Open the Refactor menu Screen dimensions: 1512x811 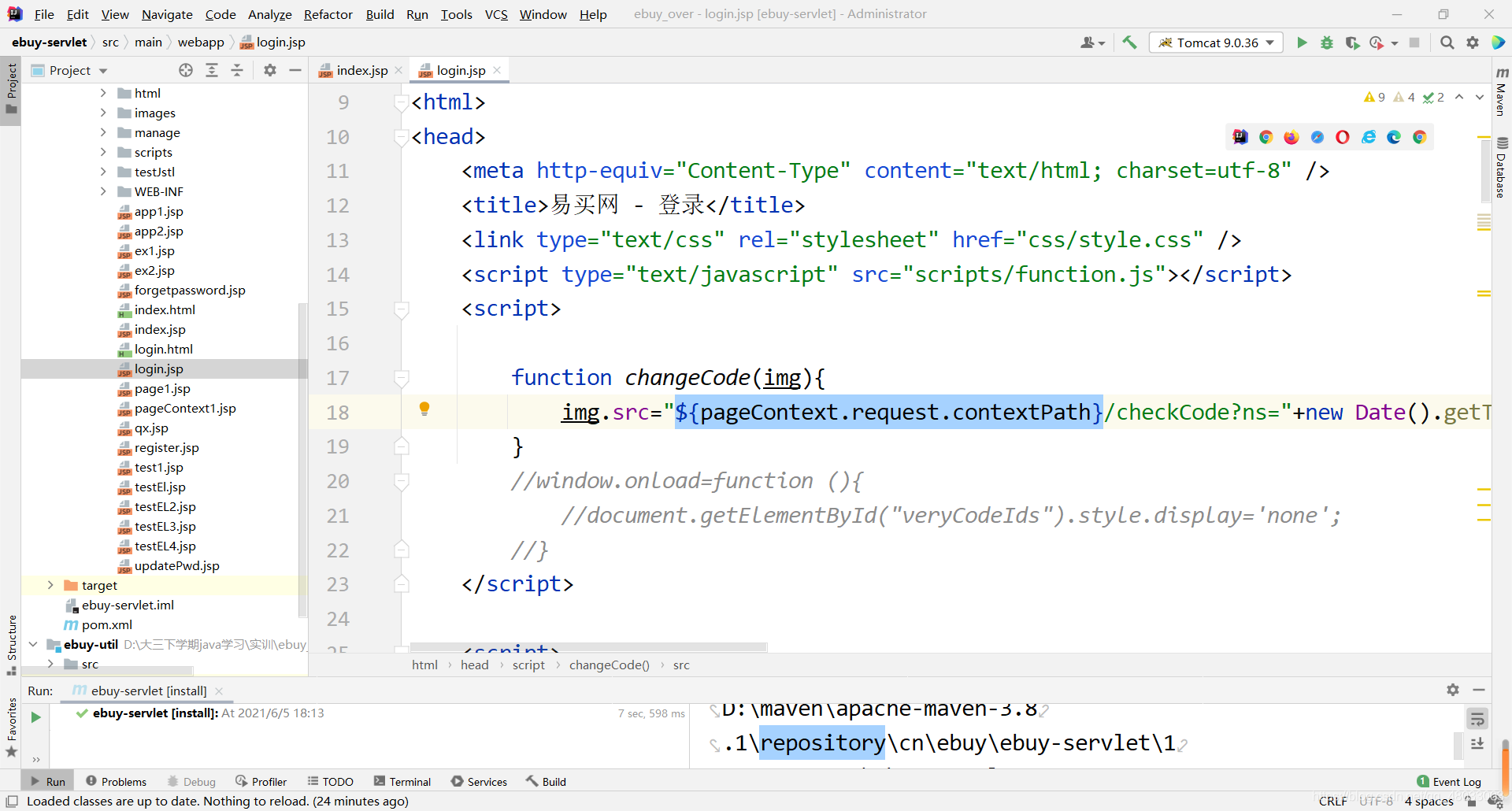pos(328,14)
